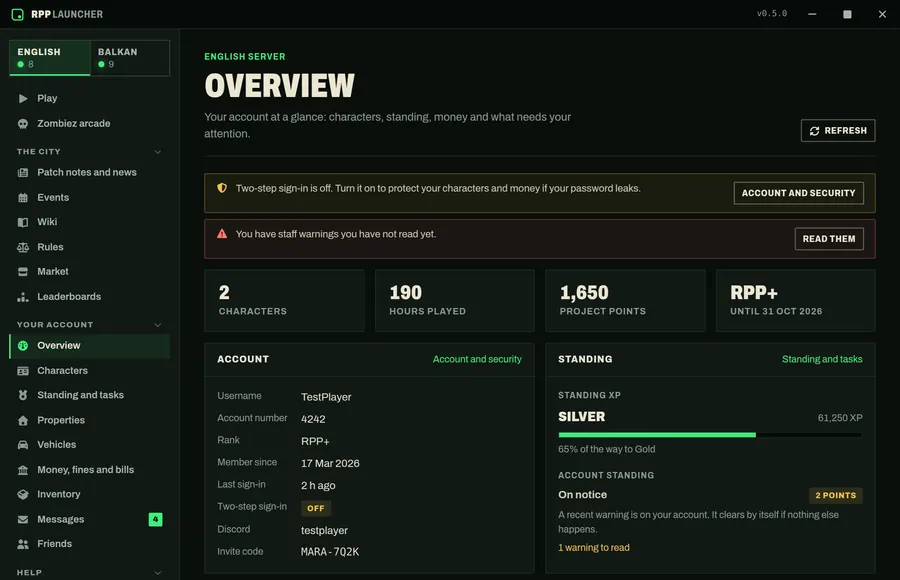The width and height of the screenshot is (900, 580).
Task: Click the 190 Hours Played stat card
Action: point(455,301)
